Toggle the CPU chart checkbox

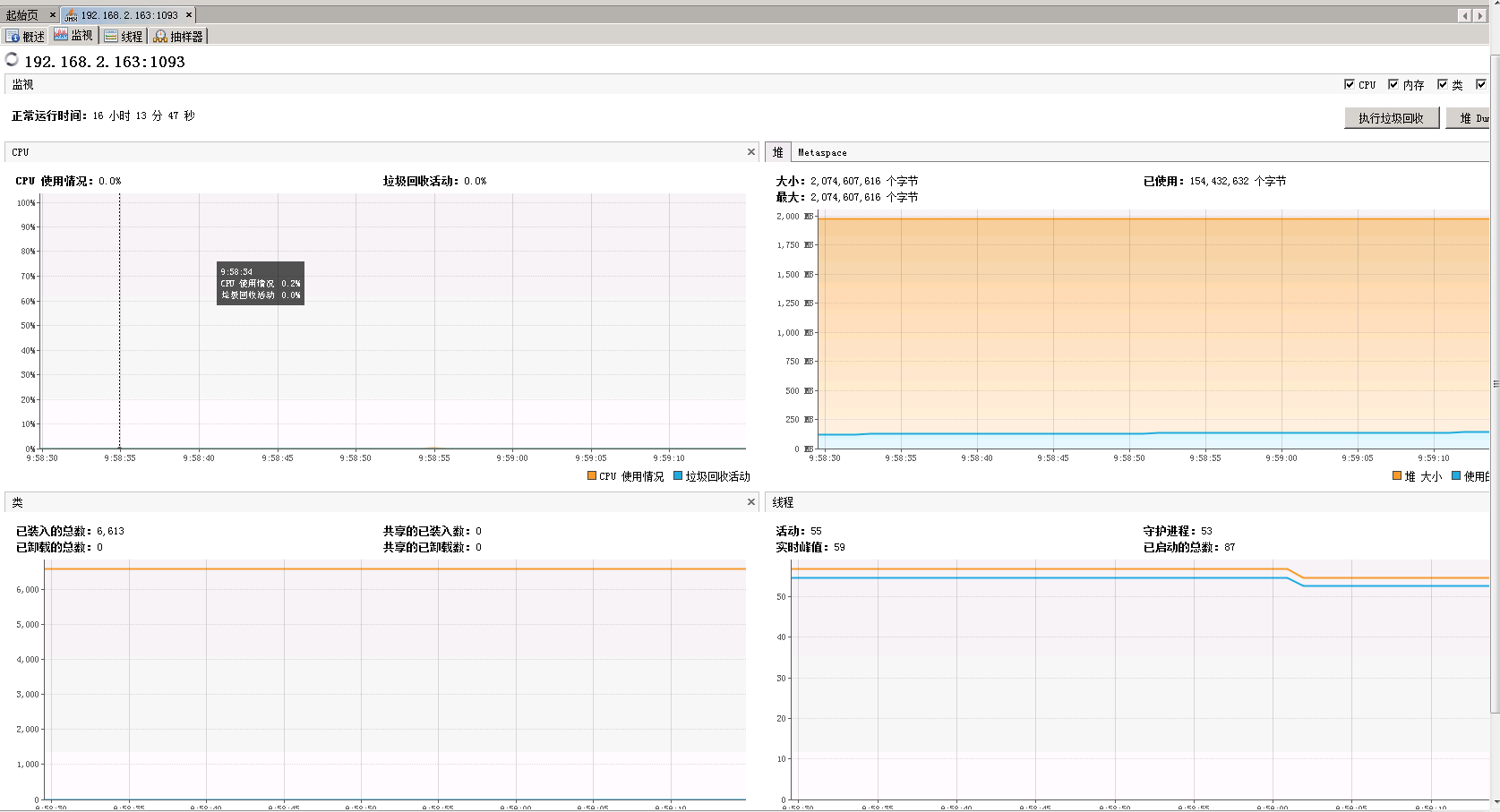[1350, 84]
